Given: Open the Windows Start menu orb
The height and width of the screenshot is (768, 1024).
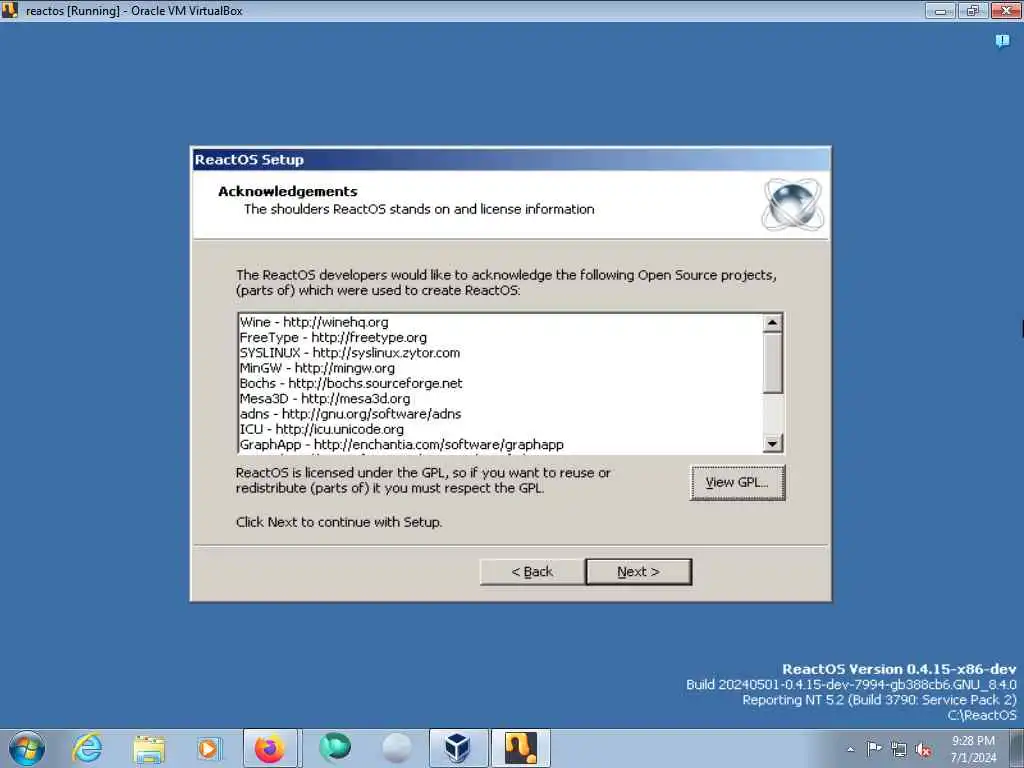Looking at the screenshot, I should tap(27, 748).
